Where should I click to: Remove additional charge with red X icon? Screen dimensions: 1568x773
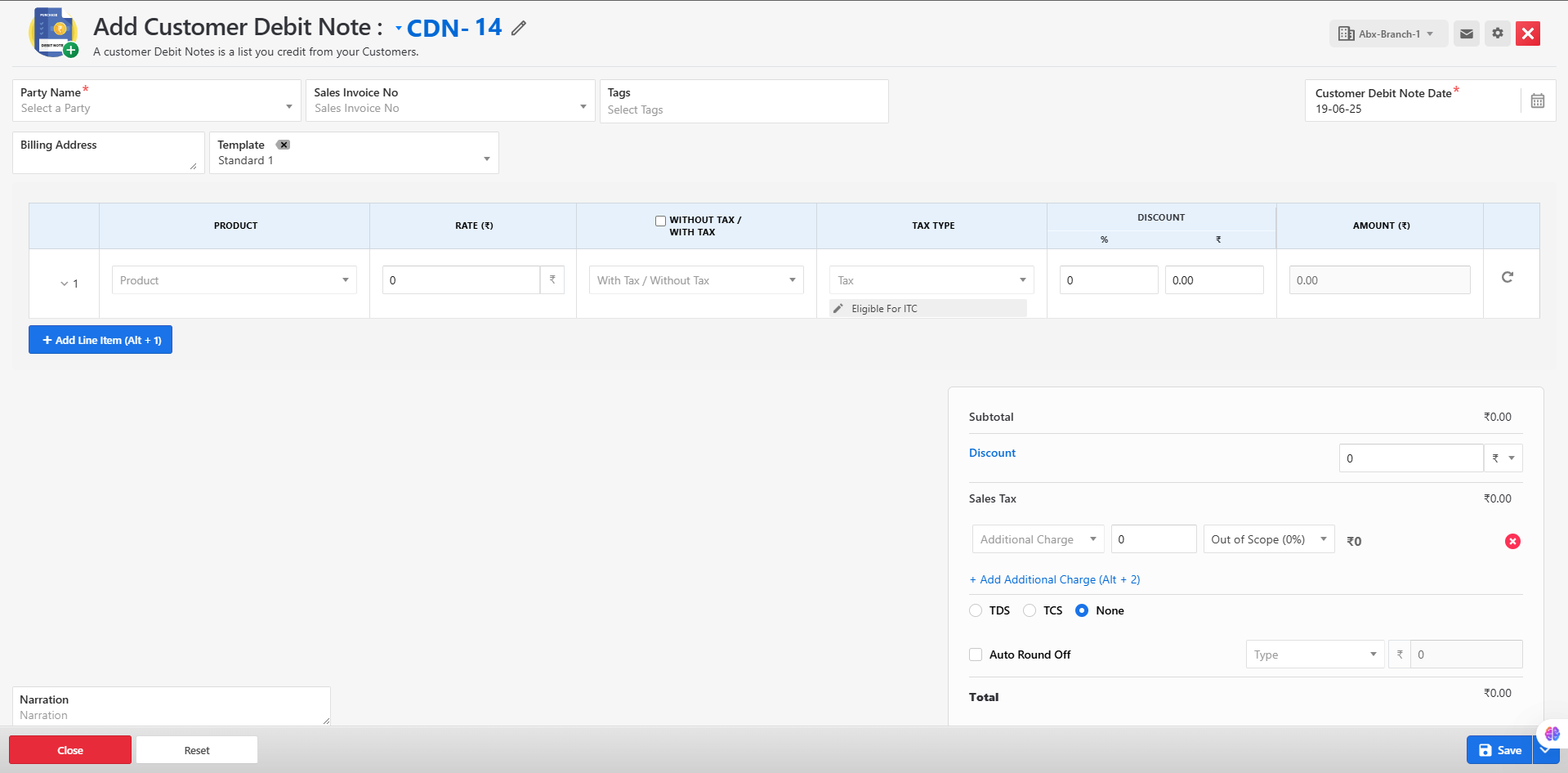point(1512,541)
